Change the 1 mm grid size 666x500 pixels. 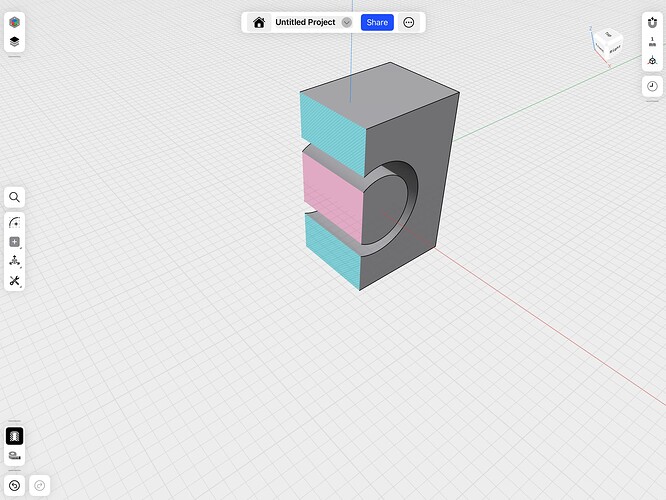click(x=652, y=41)
